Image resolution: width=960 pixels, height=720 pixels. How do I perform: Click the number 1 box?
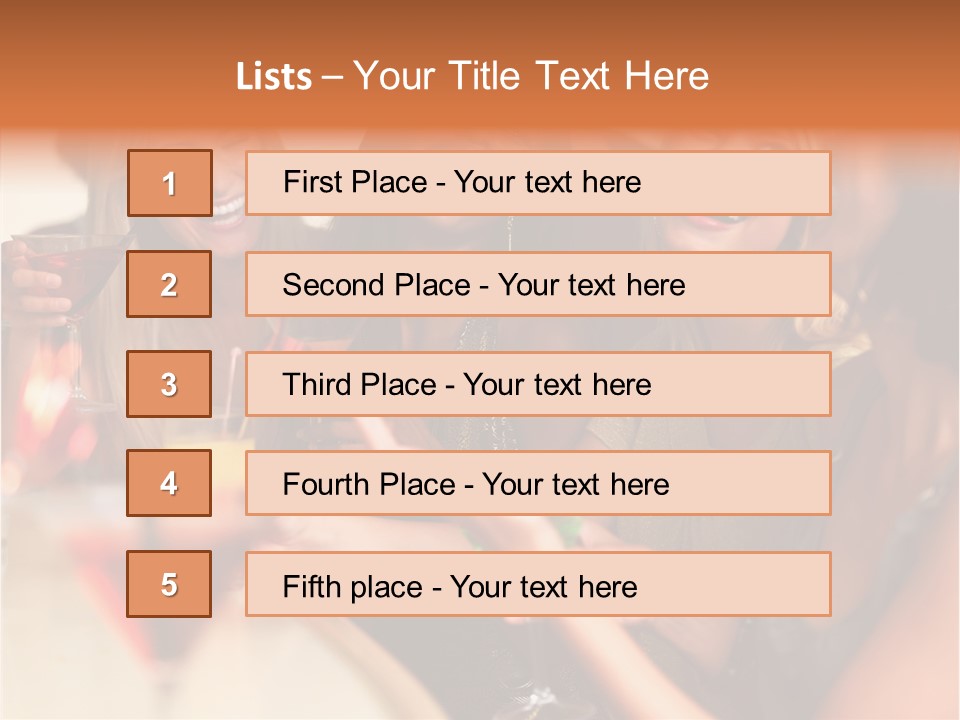[170, 183]
